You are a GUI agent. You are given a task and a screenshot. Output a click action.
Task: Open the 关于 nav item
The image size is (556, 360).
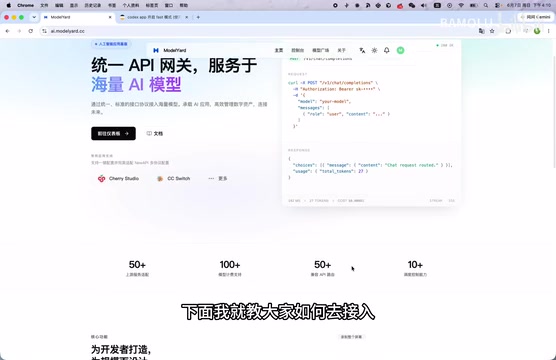[341, 50]
